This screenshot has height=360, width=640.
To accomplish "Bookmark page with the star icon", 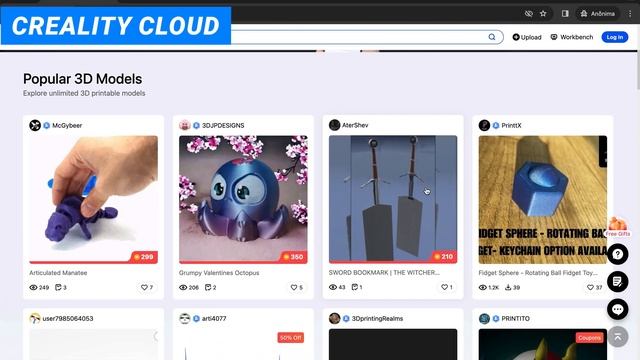I will [543, 13].
